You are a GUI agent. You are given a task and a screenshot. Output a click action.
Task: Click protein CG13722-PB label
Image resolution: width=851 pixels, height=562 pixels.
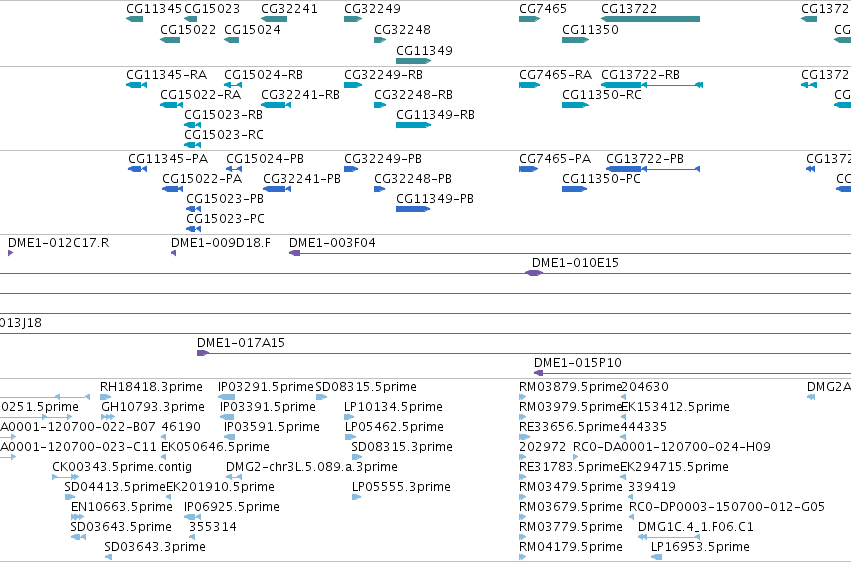coord(645,159)
